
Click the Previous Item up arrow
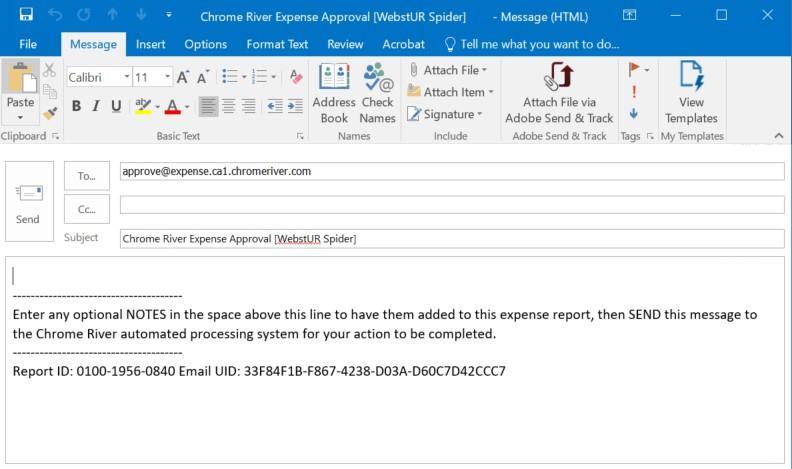(112, 15)
